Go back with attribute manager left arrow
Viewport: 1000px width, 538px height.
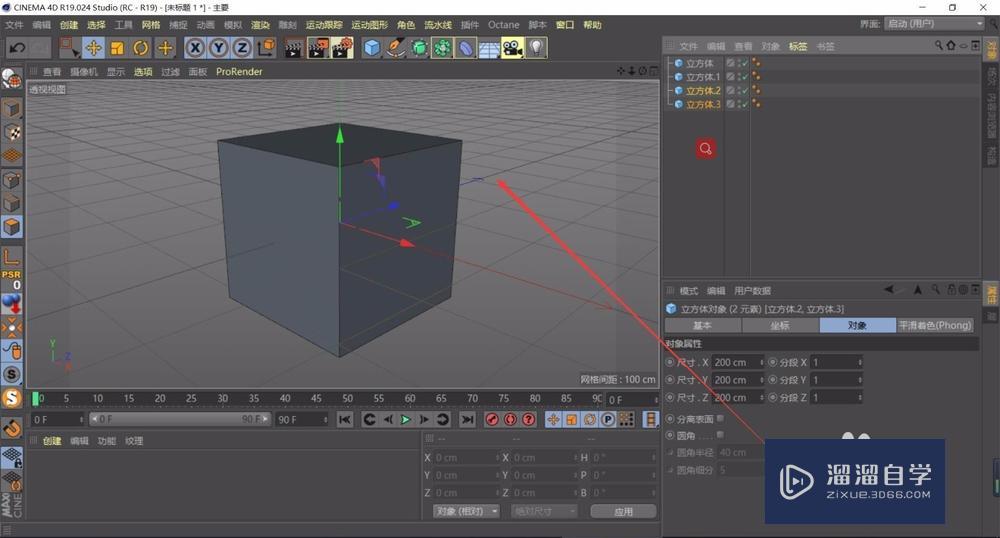(888, 289)
